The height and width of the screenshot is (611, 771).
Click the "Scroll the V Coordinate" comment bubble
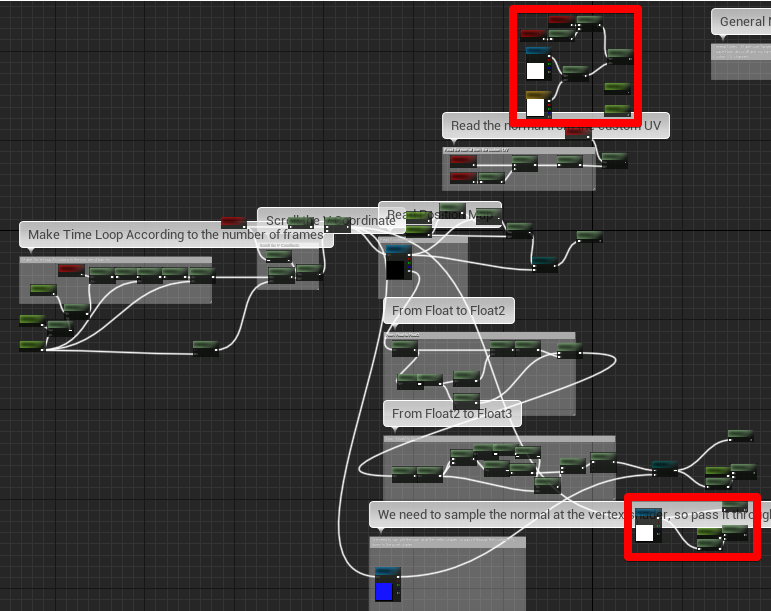330,220
